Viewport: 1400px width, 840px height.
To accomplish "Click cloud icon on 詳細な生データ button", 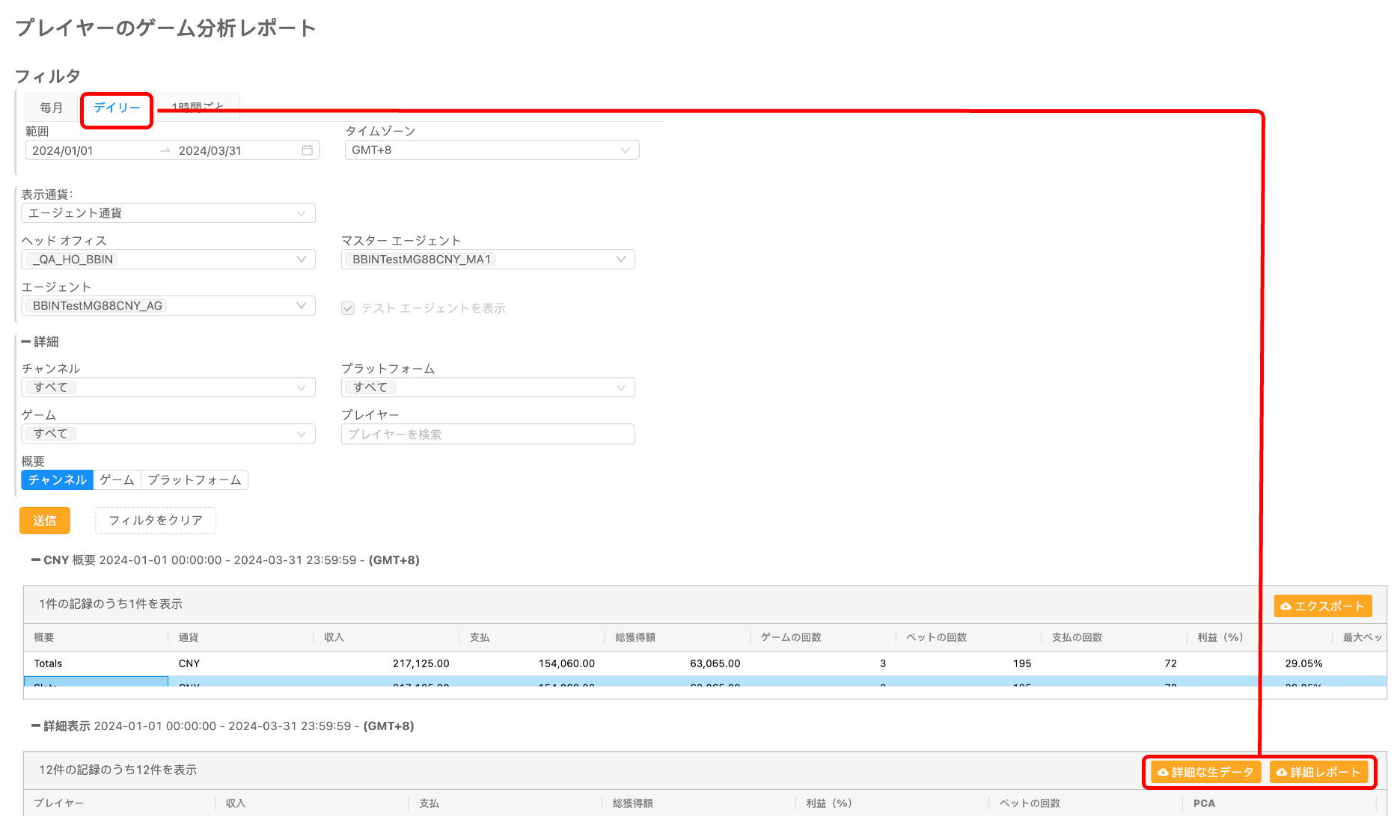I will 1163,773.
